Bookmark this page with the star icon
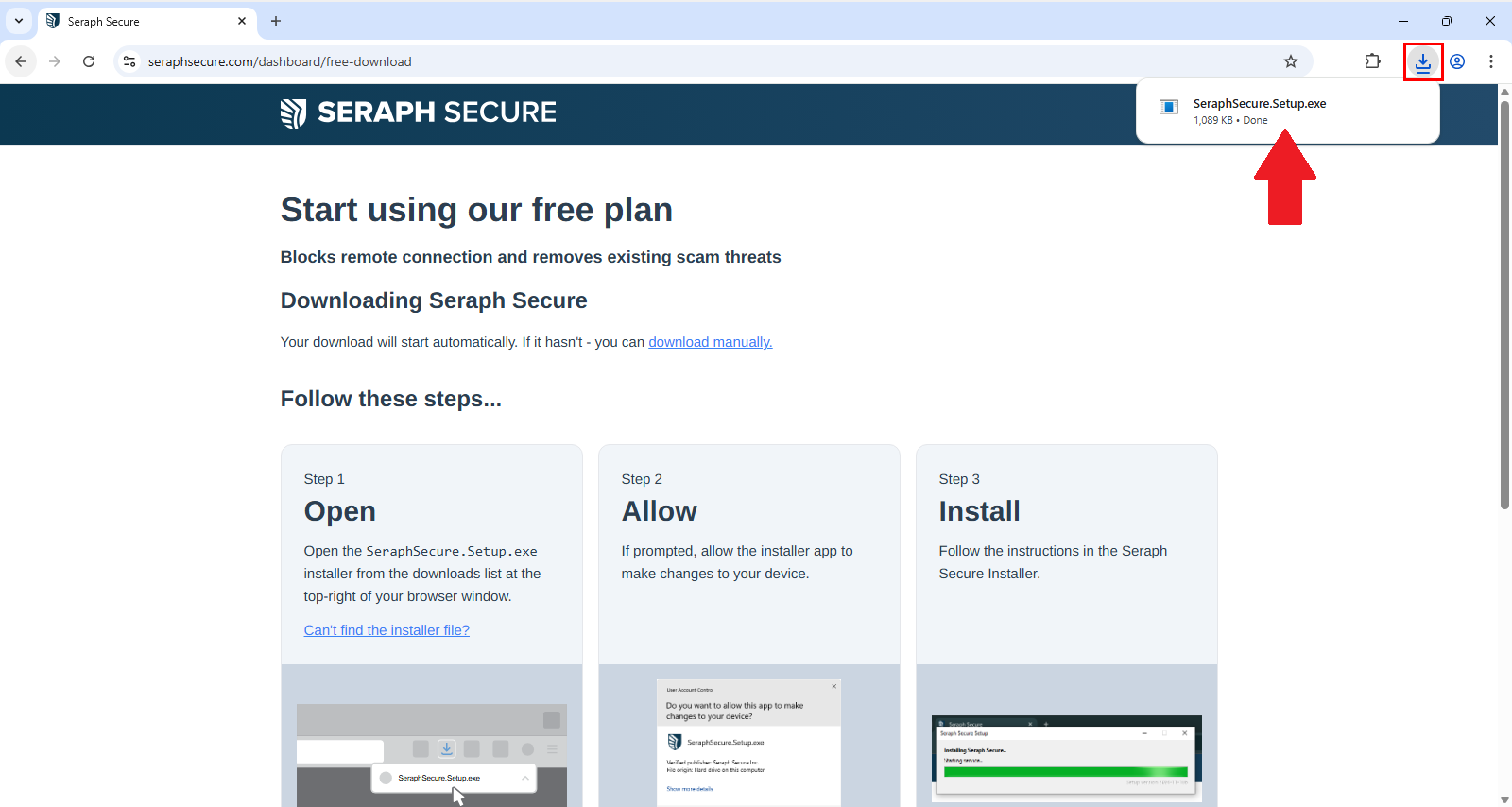This screenshot has height=807, width=1512. pyautogui.click(x=1291, y=61)
